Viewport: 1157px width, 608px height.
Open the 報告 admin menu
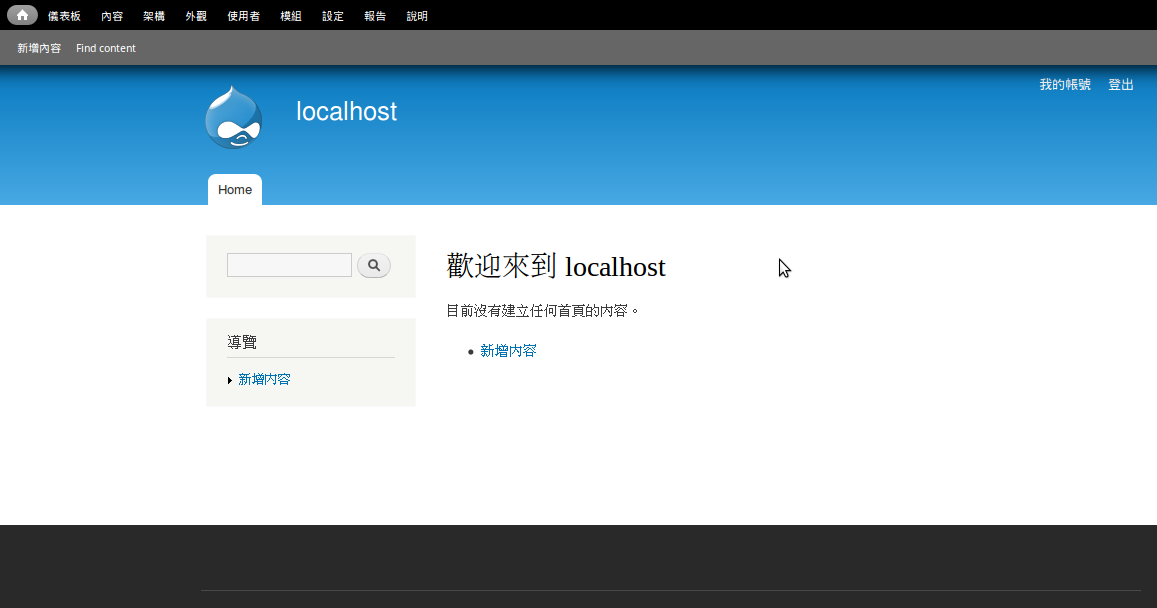375,15
